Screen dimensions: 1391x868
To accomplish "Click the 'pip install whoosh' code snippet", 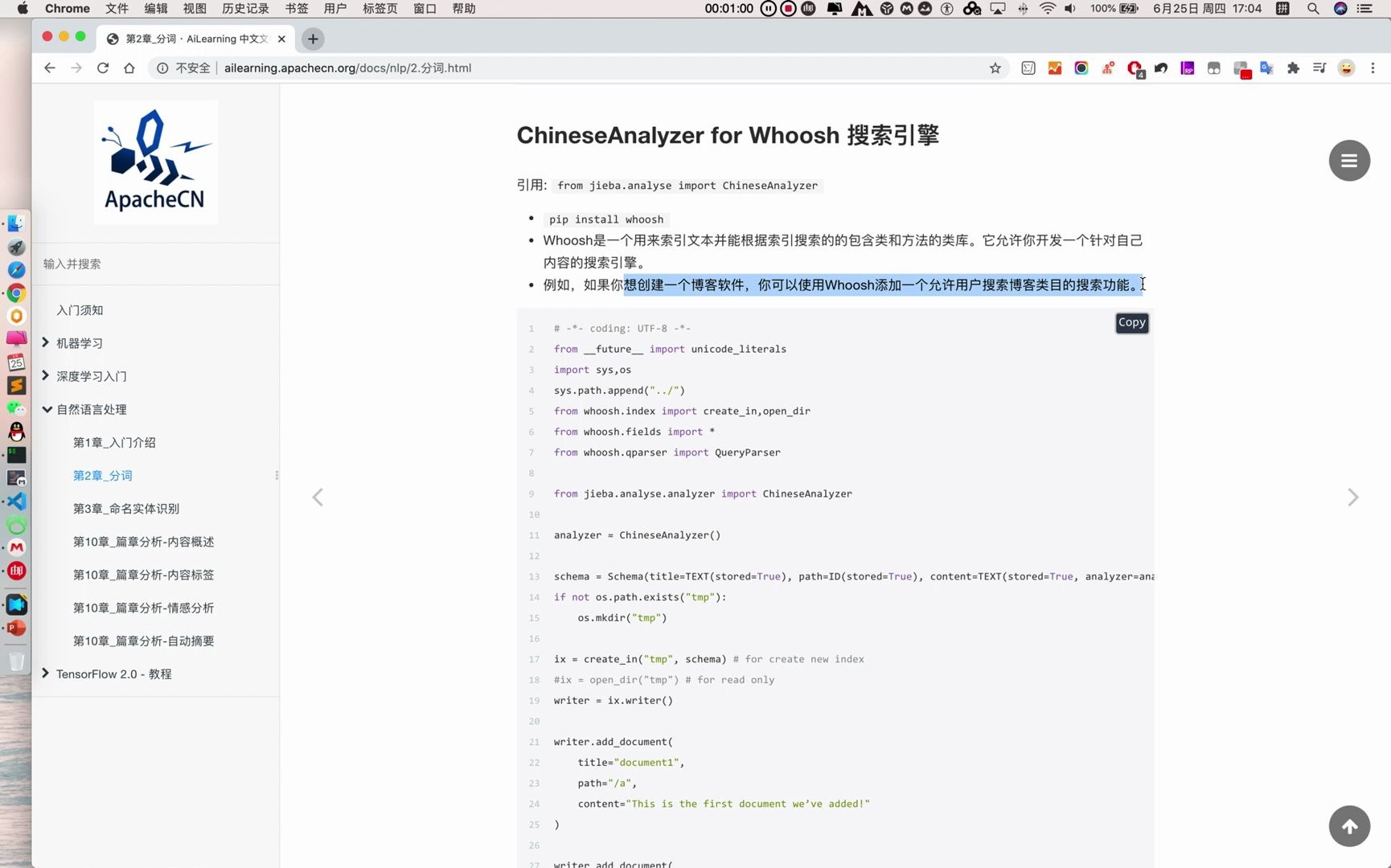I will (x=606, y=219).
